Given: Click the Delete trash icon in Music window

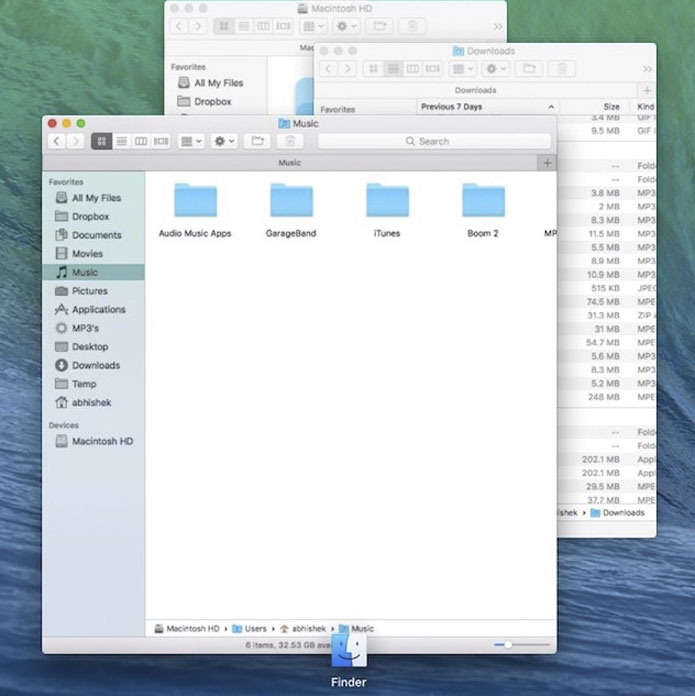Looking at the screenshot, I should pyautogui.click(x=290, y=141).
